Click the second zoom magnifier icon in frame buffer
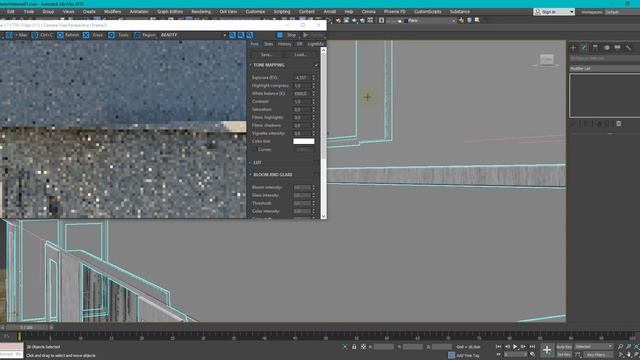This screenshot has width=640, height=360. (x=241, y=35)
